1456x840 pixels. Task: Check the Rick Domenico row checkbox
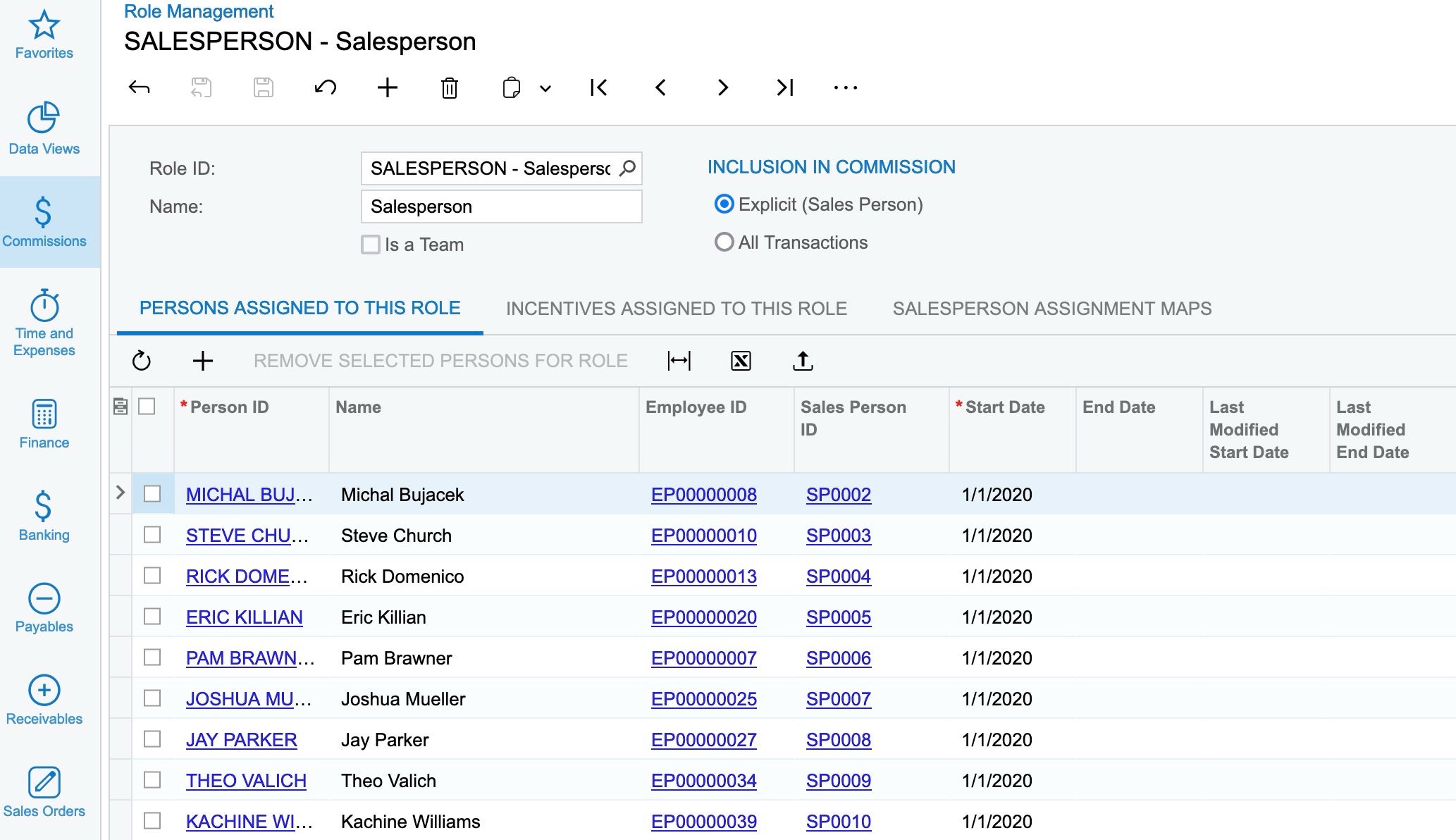[x=152, y=576]
